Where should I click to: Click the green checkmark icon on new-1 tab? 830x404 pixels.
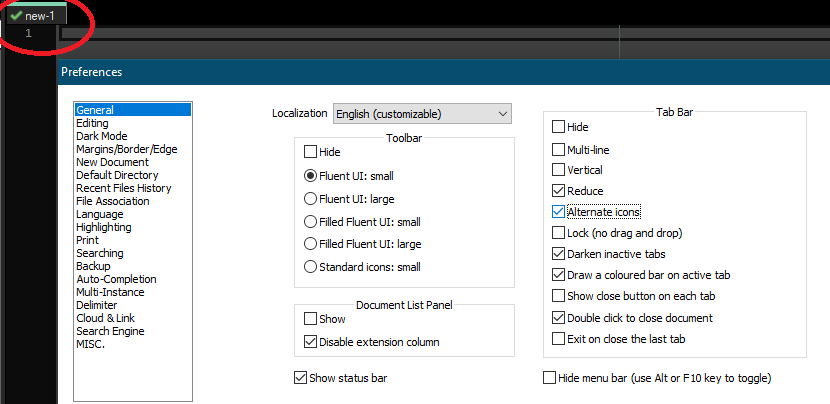pyautogui.click(x=16, y=16)
